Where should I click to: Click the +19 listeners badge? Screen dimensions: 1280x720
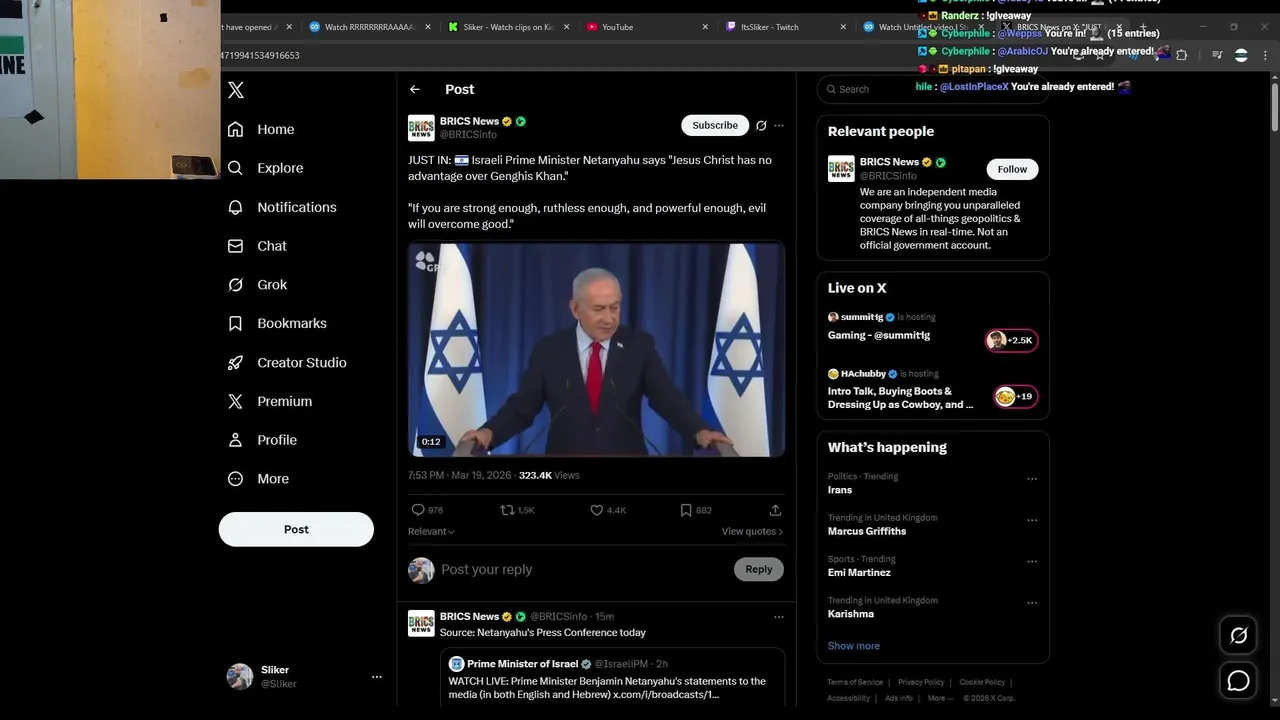click(x=1016, y=397)
